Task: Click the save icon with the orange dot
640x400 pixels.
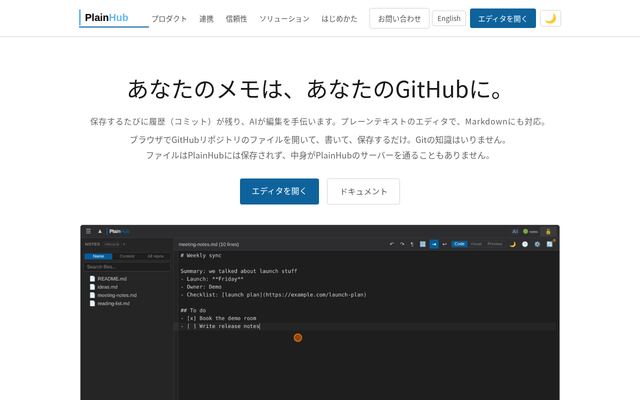Action: [x=550, y=244]
